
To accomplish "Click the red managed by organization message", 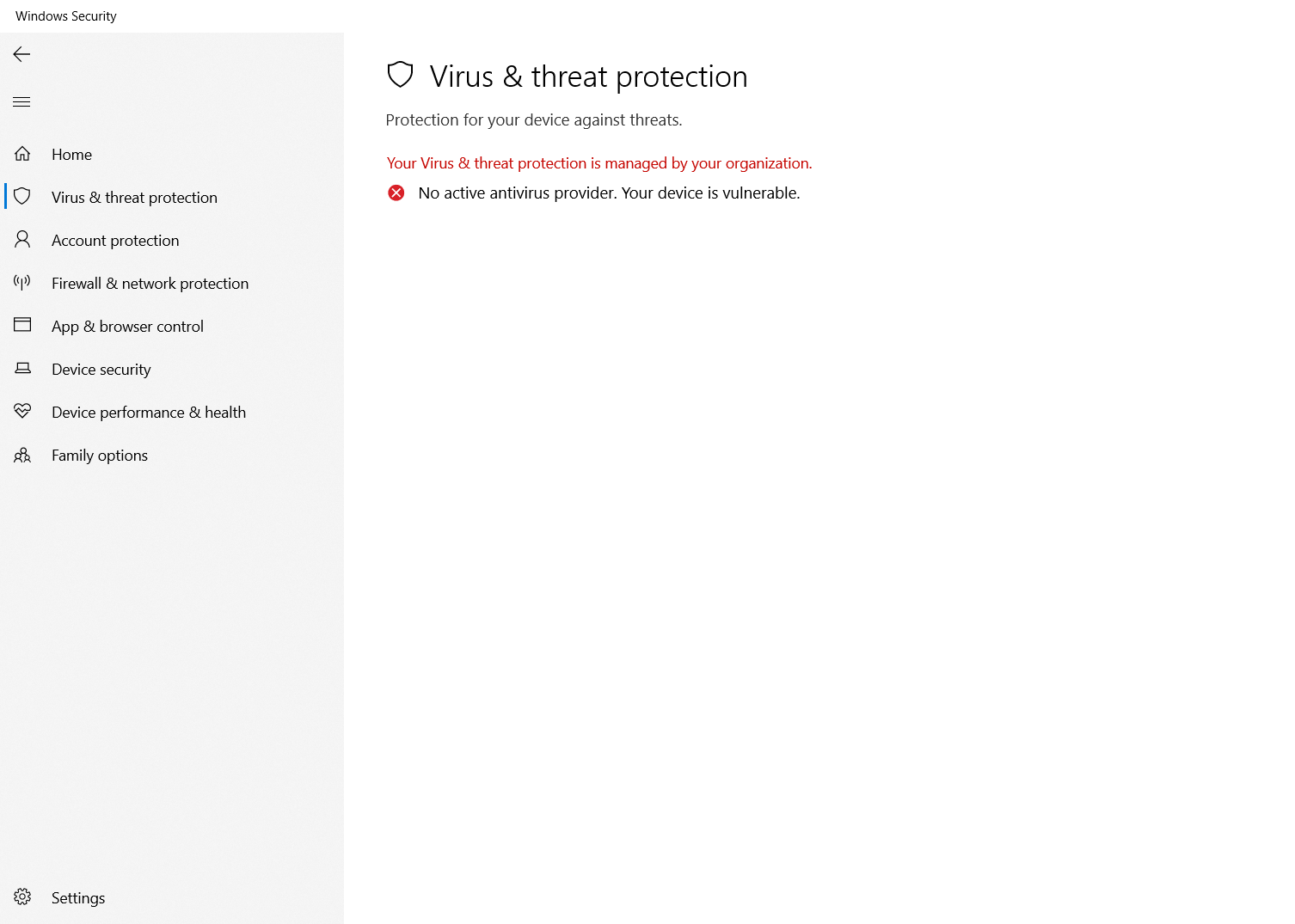I will (598, 163).
